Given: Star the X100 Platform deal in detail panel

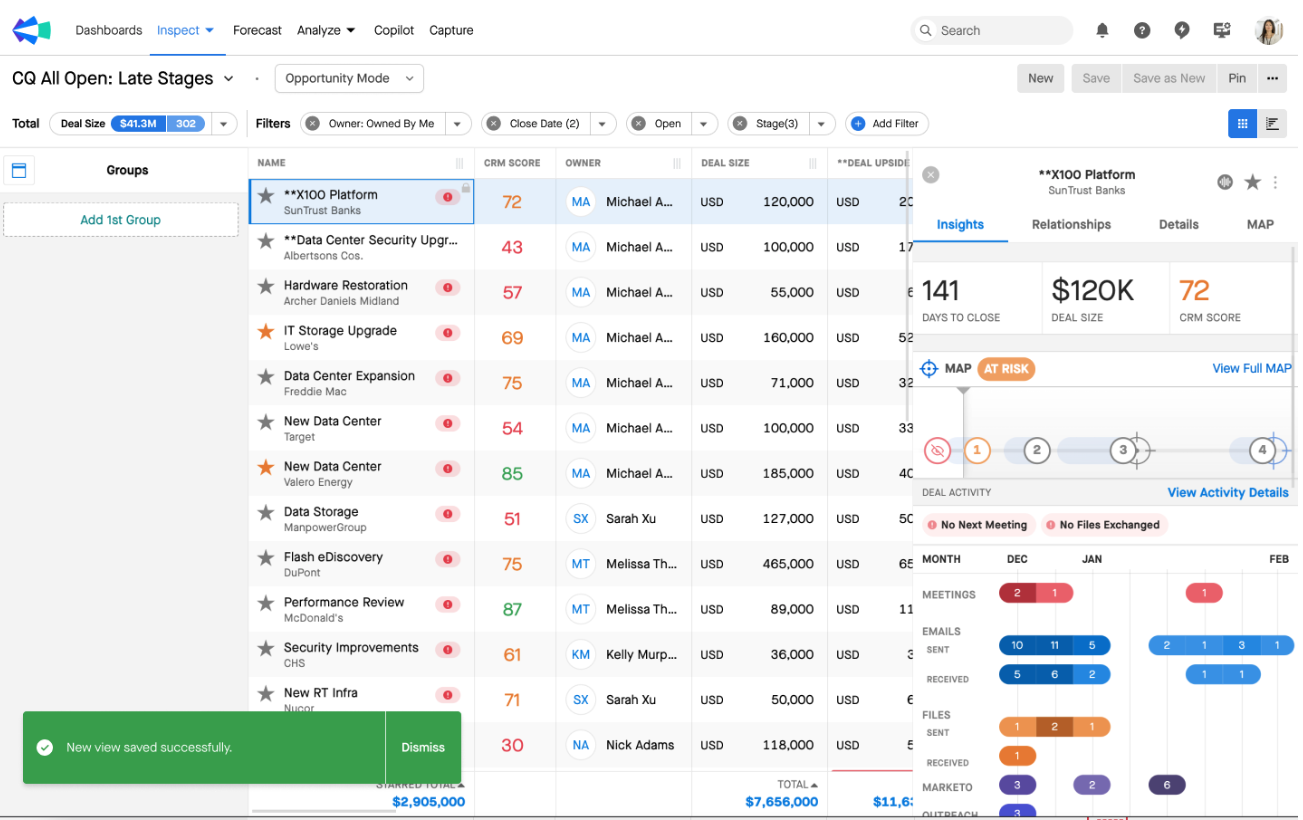Looking at the screenshot, I should (1252, 182).
